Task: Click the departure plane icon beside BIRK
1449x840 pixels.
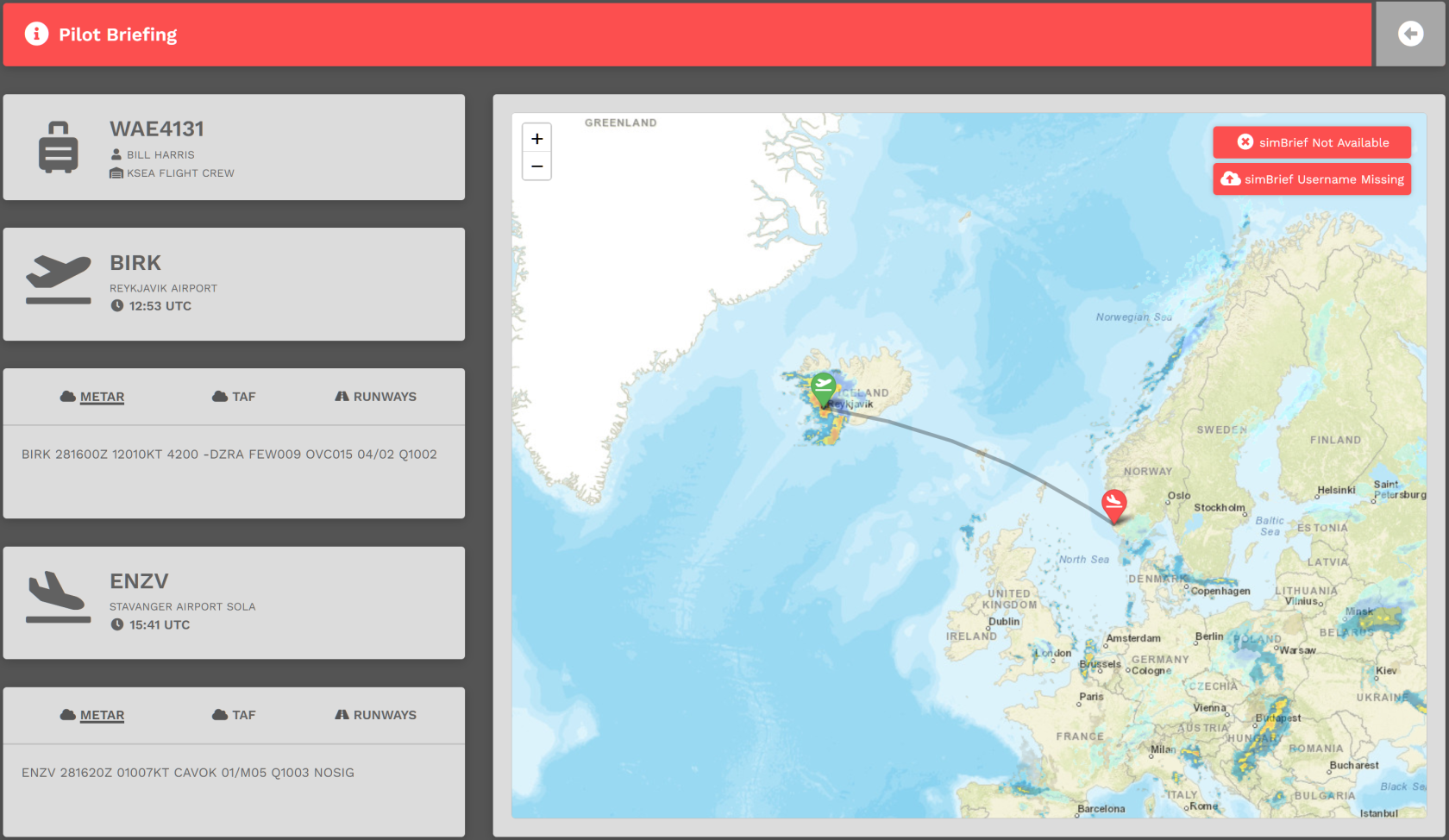Action: (x=59, y=279)
